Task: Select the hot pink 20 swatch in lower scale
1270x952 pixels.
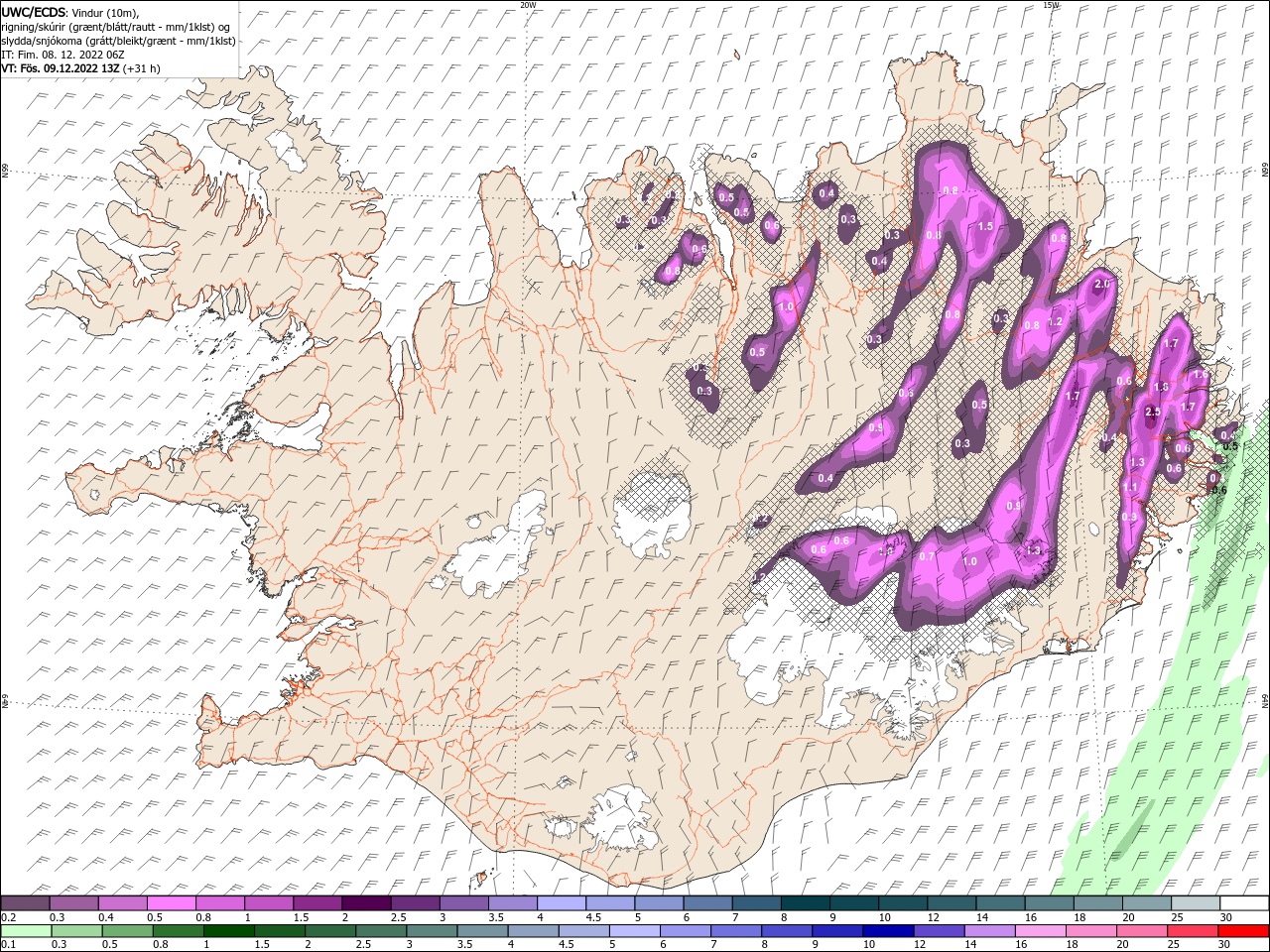Action: [x=1141, y=931]
